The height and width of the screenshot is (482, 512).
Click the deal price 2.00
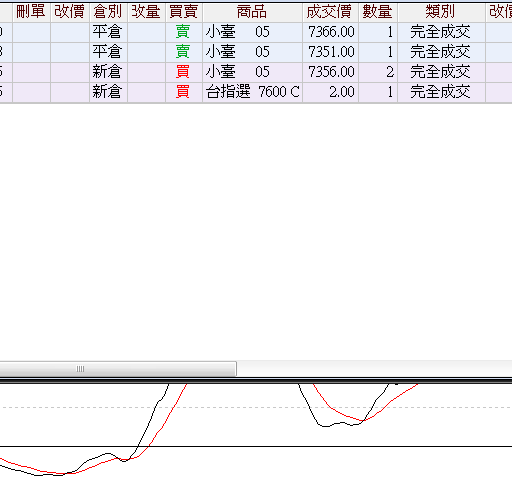pyautogui.click(x=342, y=92)
